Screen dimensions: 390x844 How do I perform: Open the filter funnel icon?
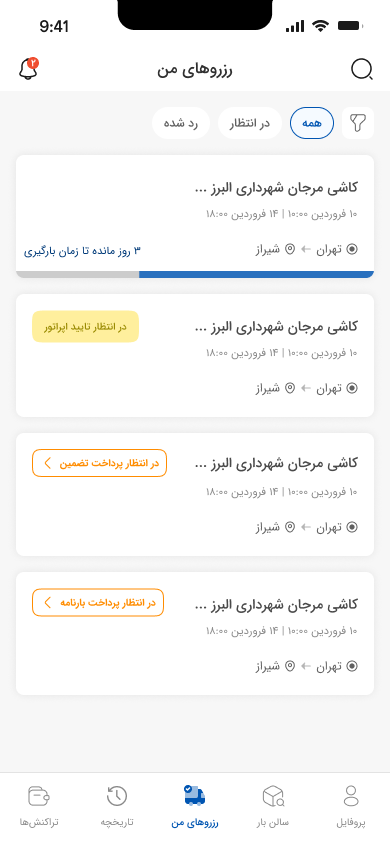click(358, 123)
